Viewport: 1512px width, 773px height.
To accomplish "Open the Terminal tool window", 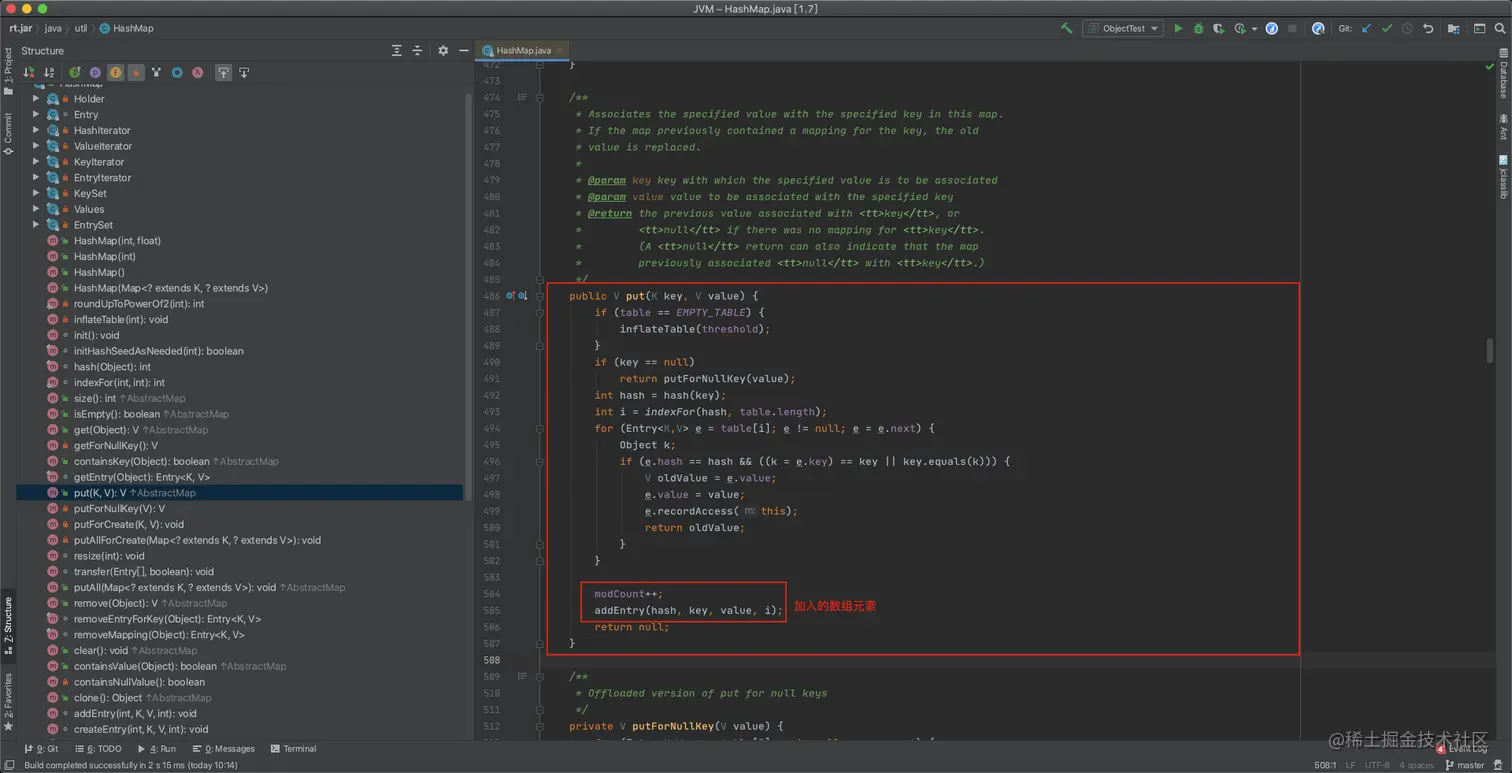I will [293, 749].
